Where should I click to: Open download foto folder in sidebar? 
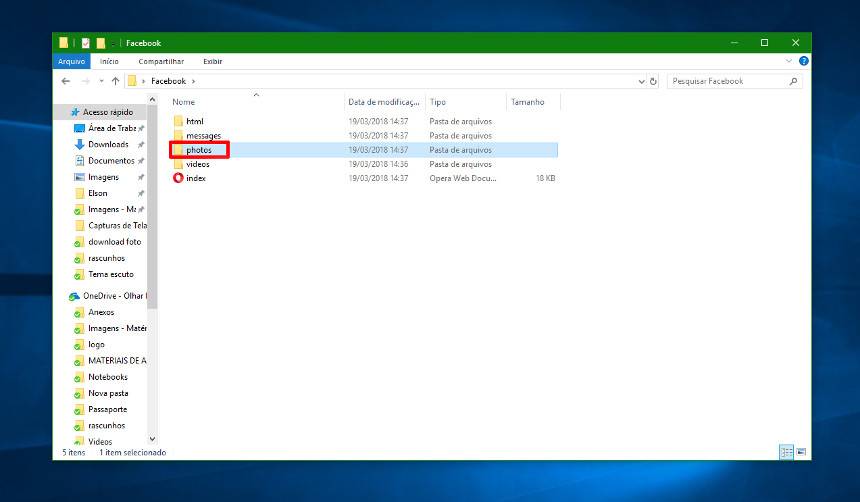coord(114,242)
